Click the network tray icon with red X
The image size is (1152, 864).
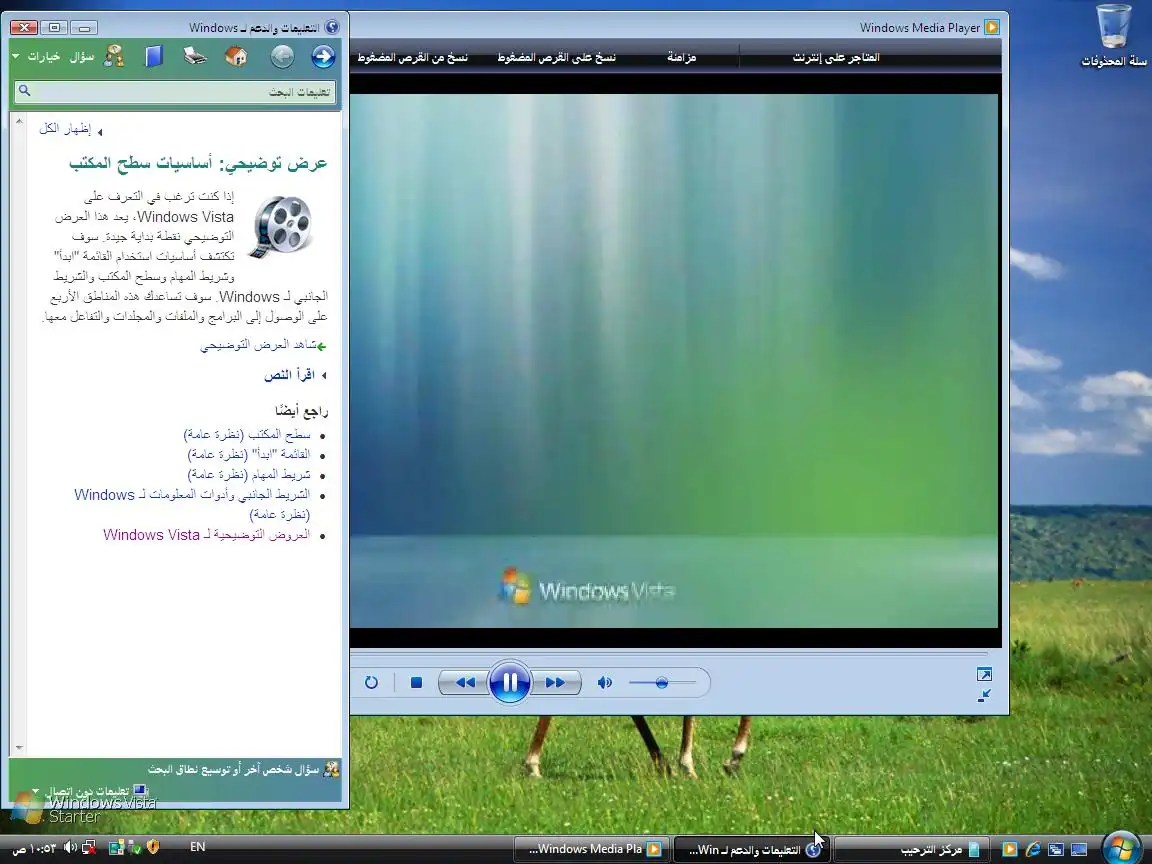click(89, 848)
